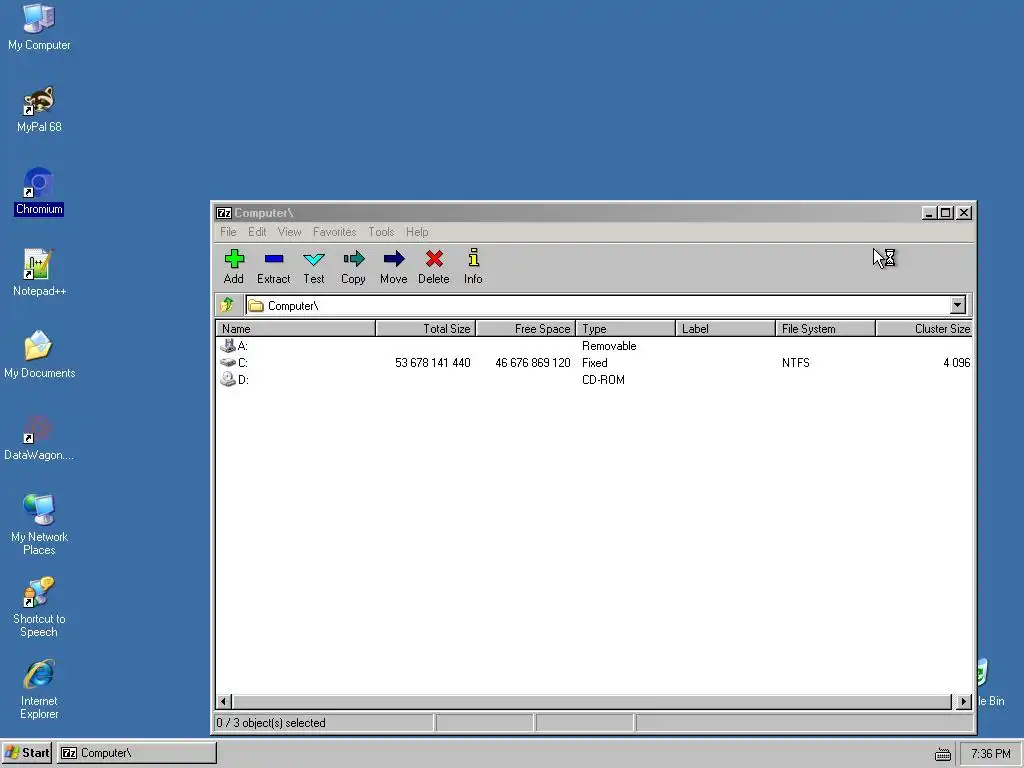1024x768 pixels.
Task: Click the 7:36 PM clock
Action: click(991, 754)
